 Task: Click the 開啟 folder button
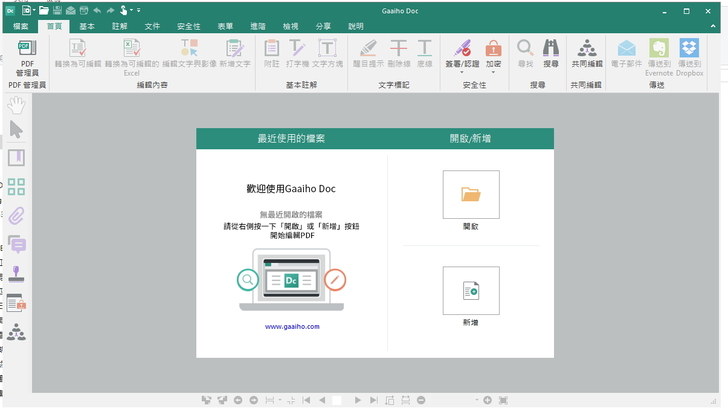tap(470, 195)
